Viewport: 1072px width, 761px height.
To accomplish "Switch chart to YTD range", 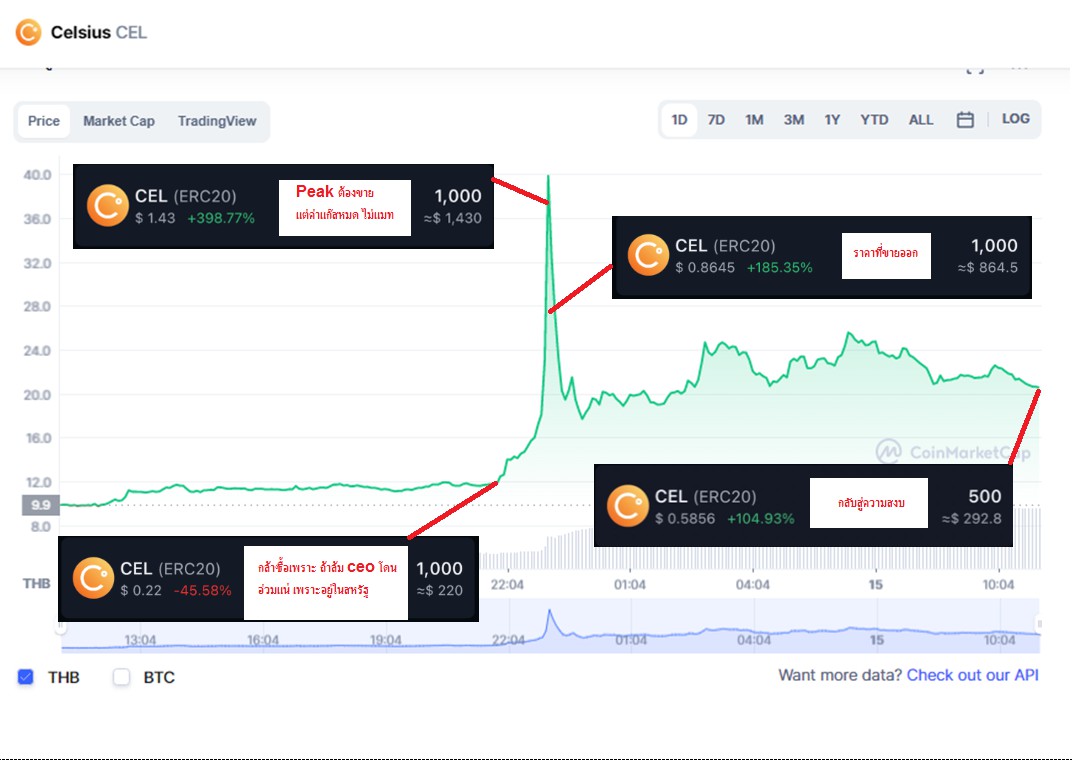I will point(874,120).
